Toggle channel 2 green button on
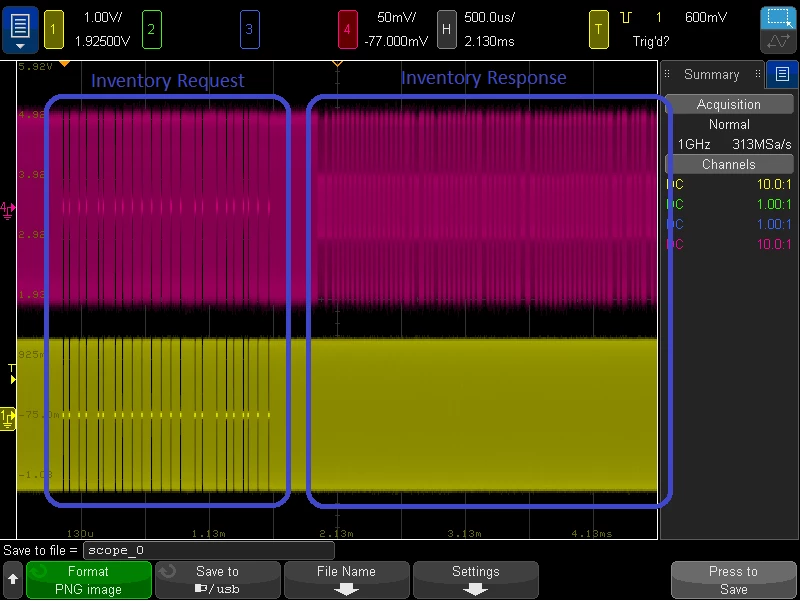 tap(152, 30)
